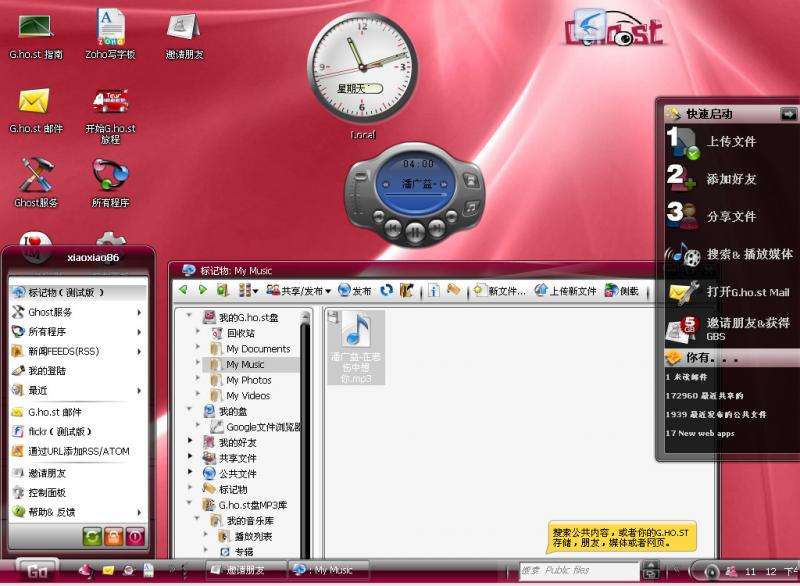Open the Ghost服务 tools desktop icon
800x586 pixels.
click(x=36, y=183)
